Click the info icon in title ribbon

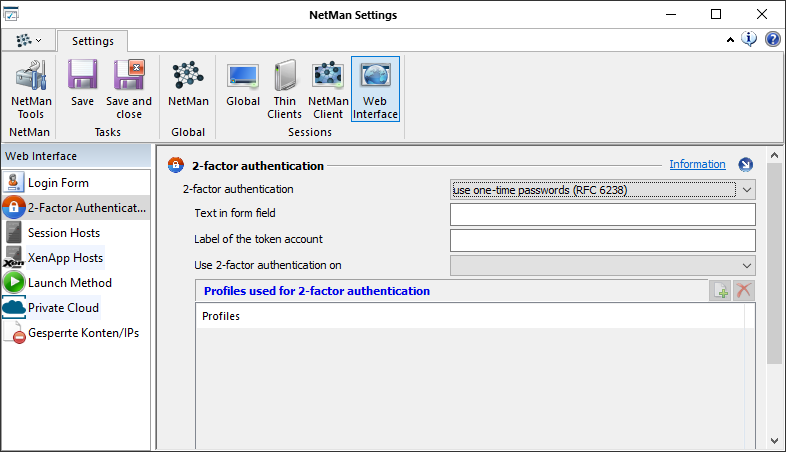pos(749,39)
